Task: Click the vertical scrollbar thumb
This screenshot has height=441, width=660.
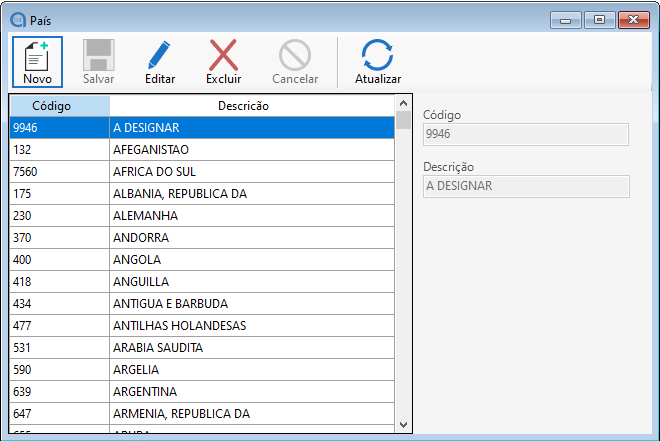Action: pos(403,121)
